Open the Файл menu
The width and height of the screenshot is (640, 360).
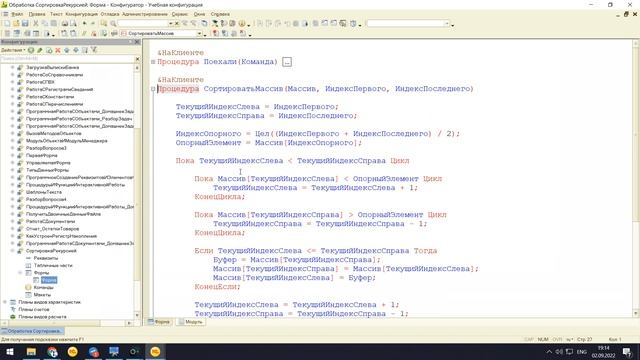pyautogui.click(x=17, y=14)
